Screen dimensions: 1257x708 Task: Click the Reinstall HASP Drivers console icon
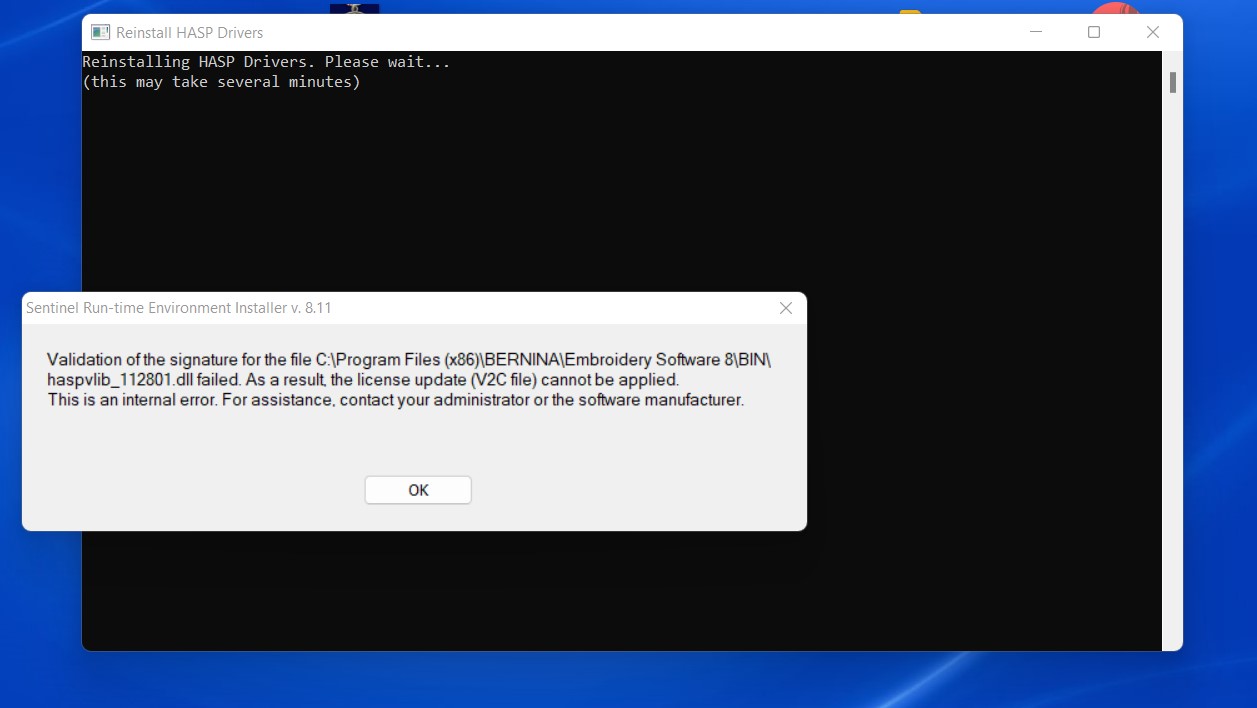pos(100,32)
